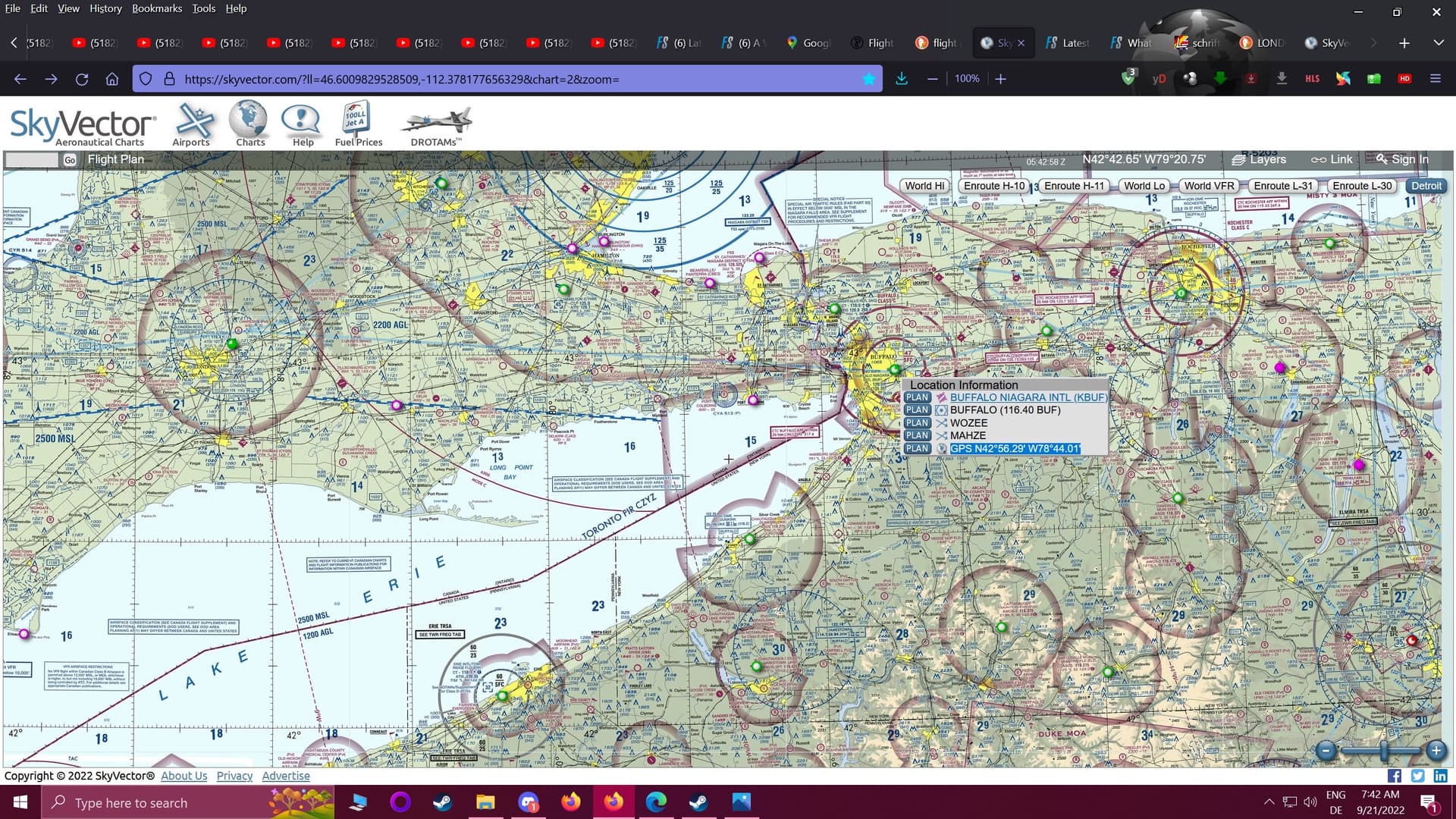The width and height of the screenshot is (1456, 819).
Task: Open the Bookmarks menu in Firefox
Action: click(x=157, y=8)
